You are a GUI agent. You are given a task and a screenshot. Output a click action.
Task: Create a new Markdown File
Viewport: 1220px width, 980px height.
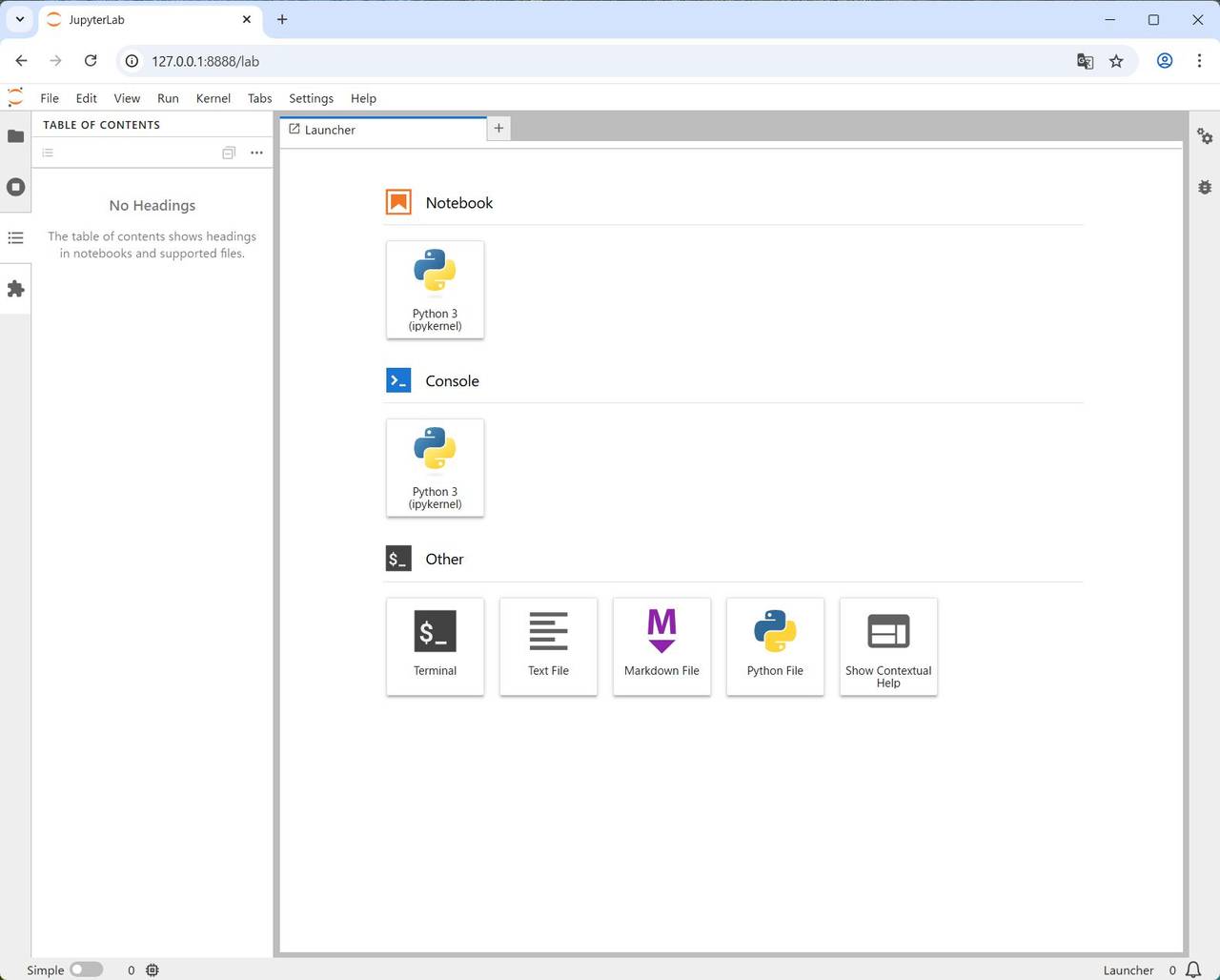[x=661, y=646]
